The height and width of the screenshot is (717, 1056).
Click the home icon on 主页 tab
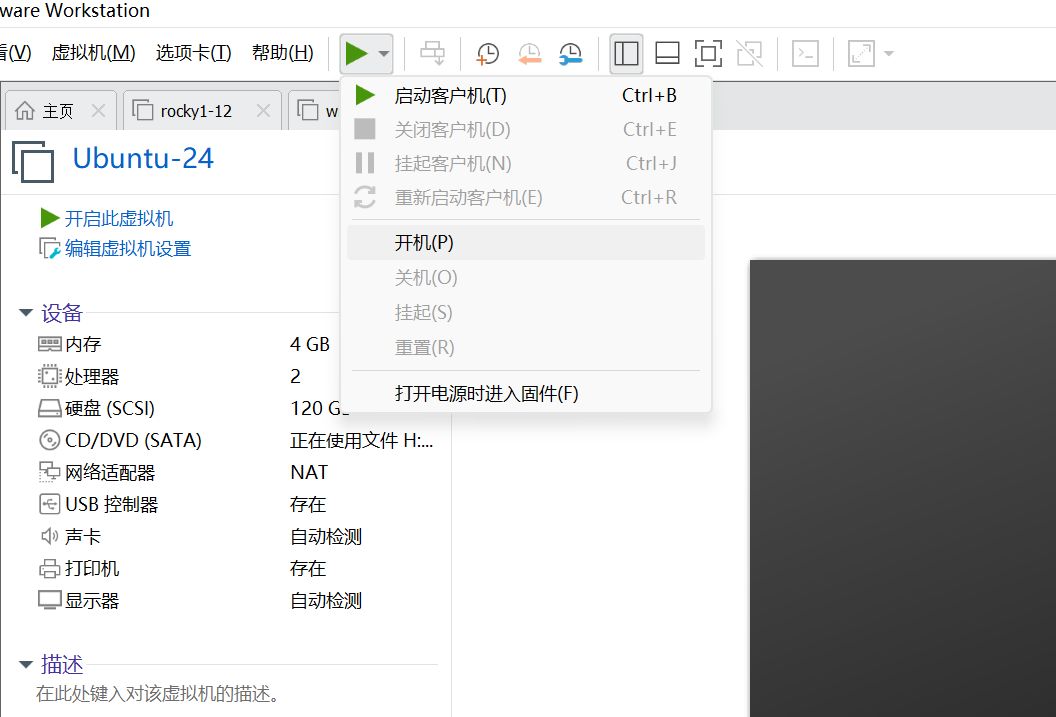click(x=25, y=110)
